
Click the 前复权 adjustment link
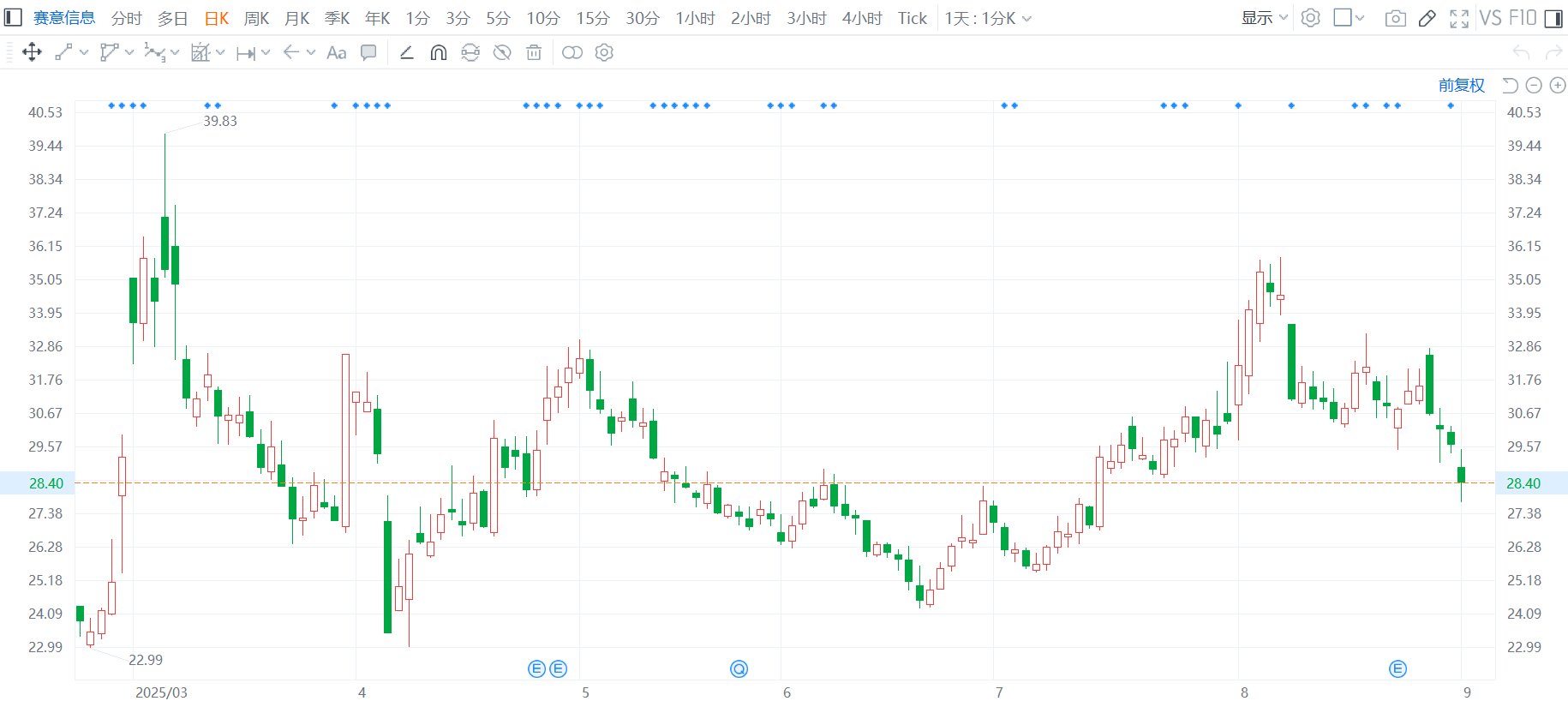click(1461, 86)
